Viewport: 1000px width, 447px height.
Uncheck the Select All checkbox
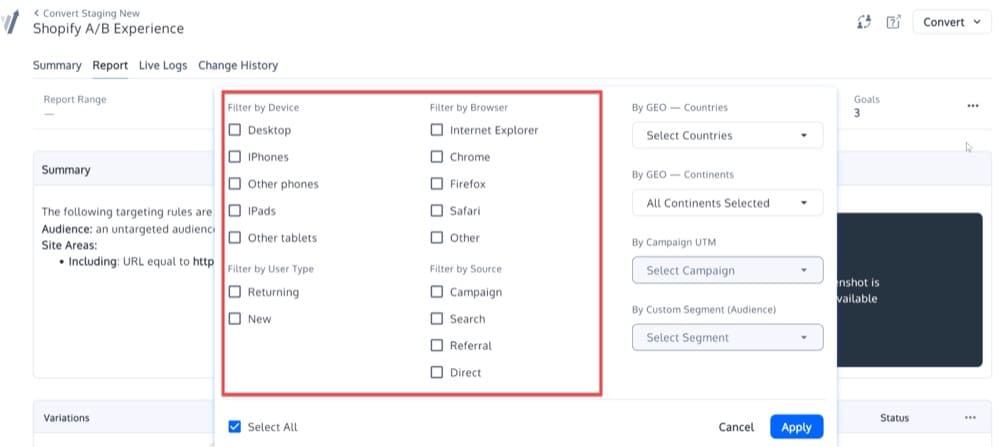point(235,427)
